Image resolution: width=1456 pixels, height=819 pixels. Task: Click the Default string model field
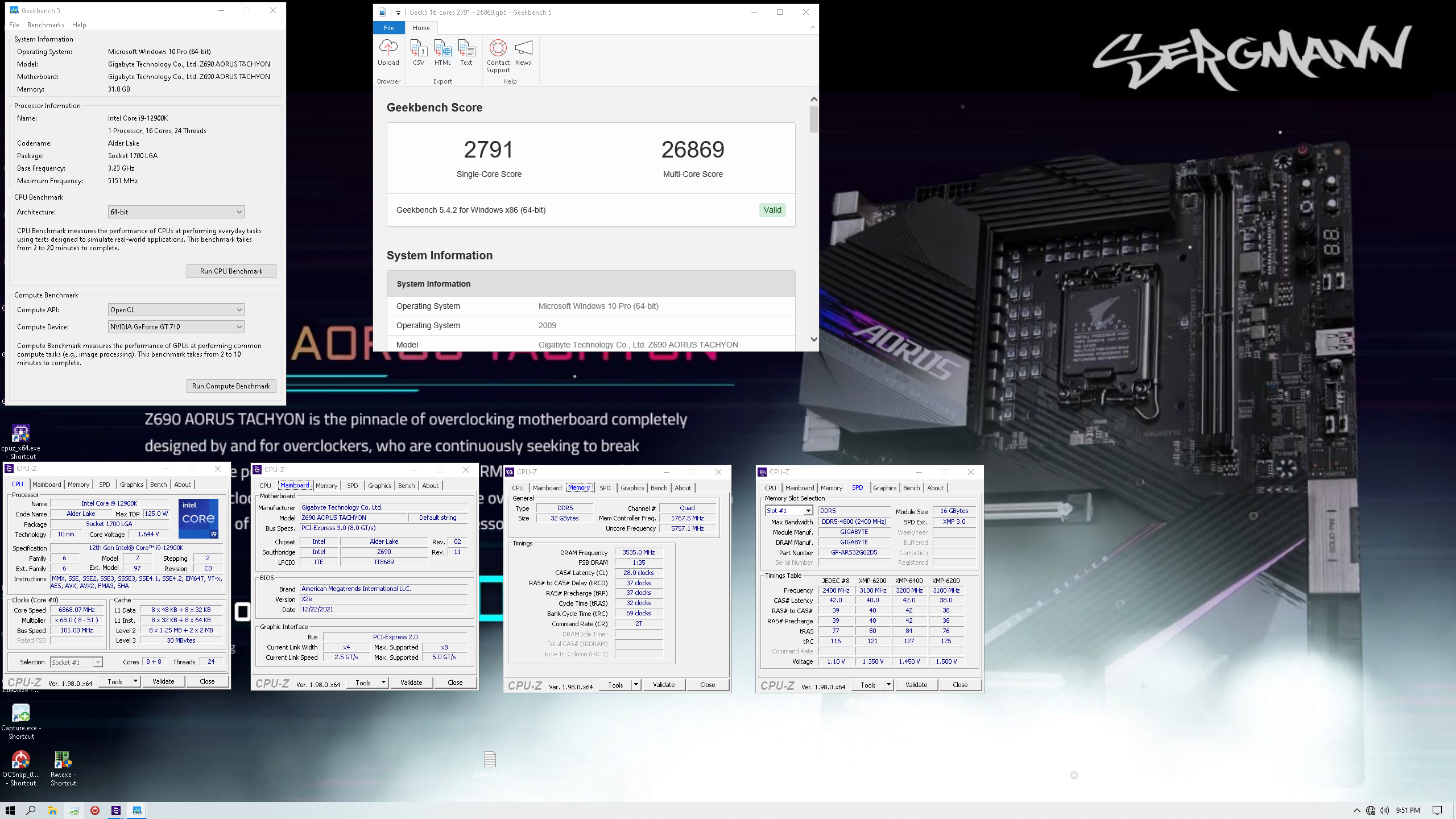437,518
